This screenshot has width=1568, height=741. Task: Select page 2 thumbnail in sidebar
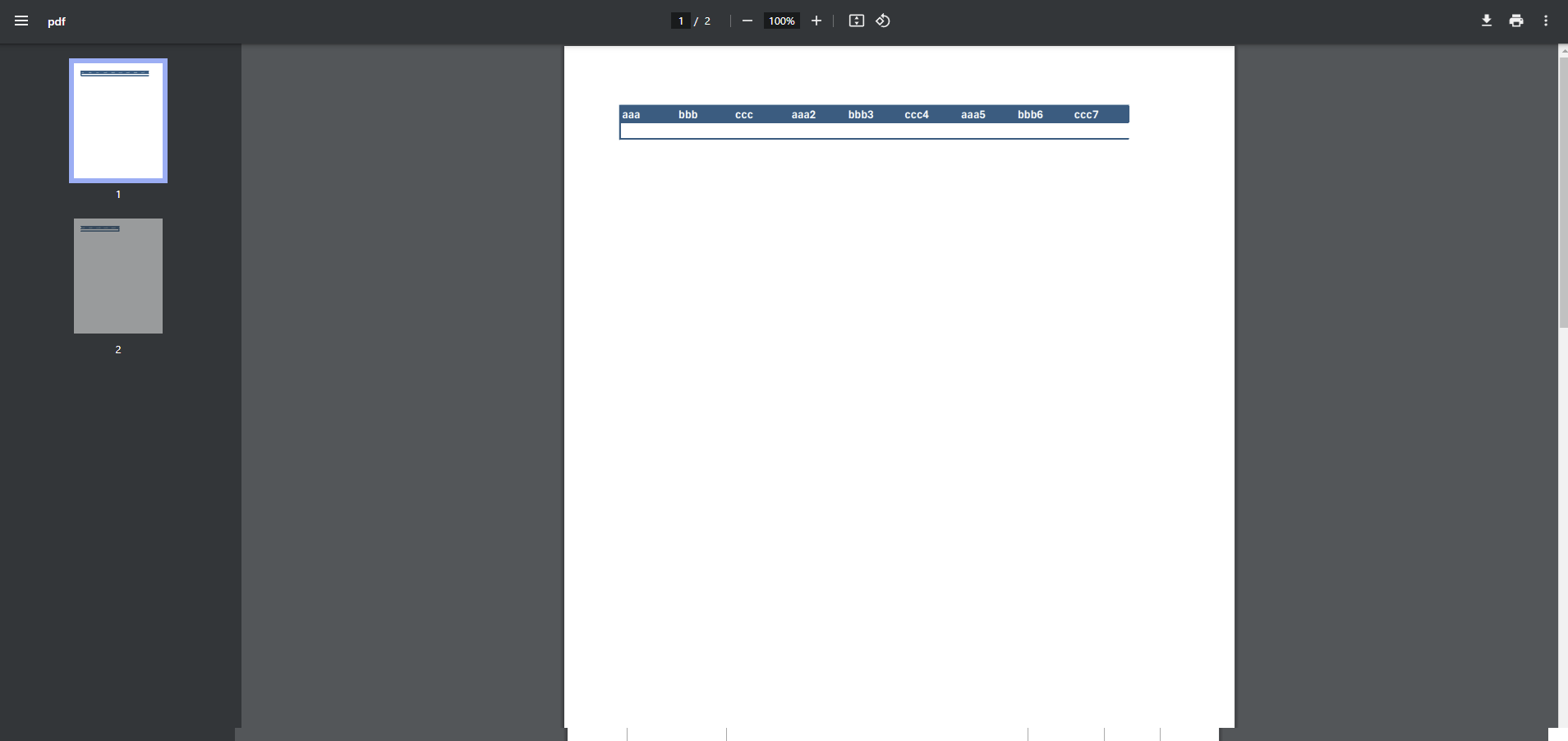tap(117, 276)
